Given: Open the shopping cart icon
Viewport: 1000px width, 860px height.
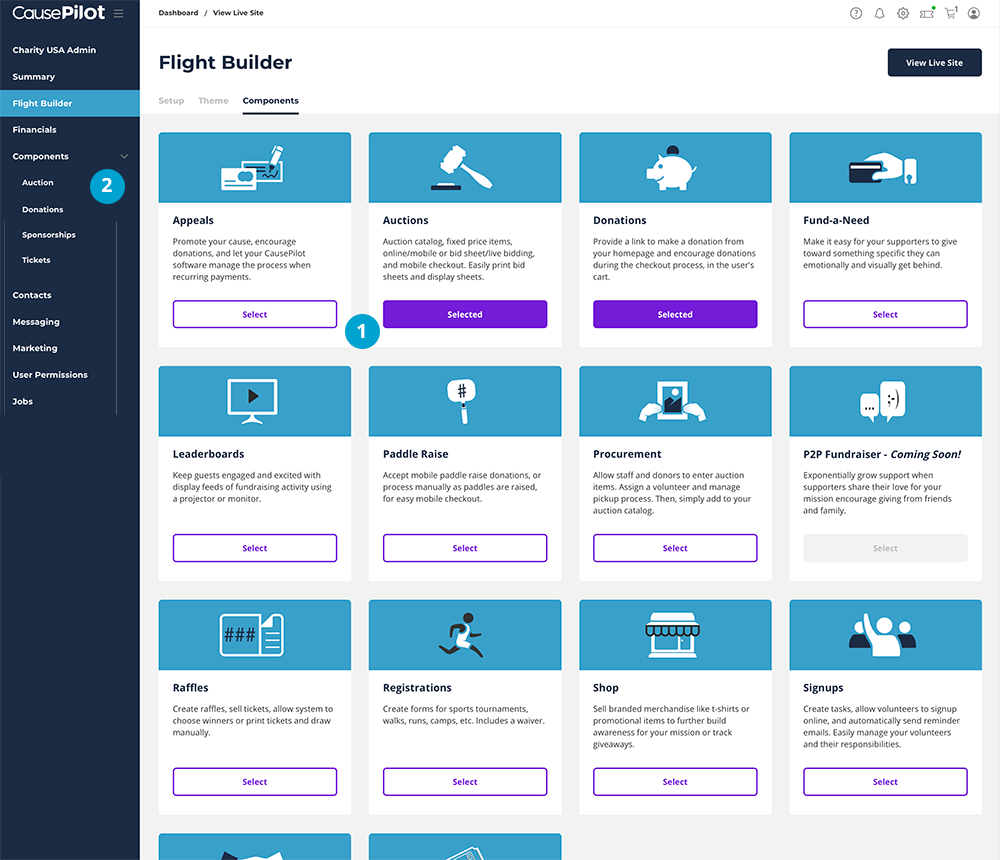Looking at the screenshot, I should click(950, 13).
